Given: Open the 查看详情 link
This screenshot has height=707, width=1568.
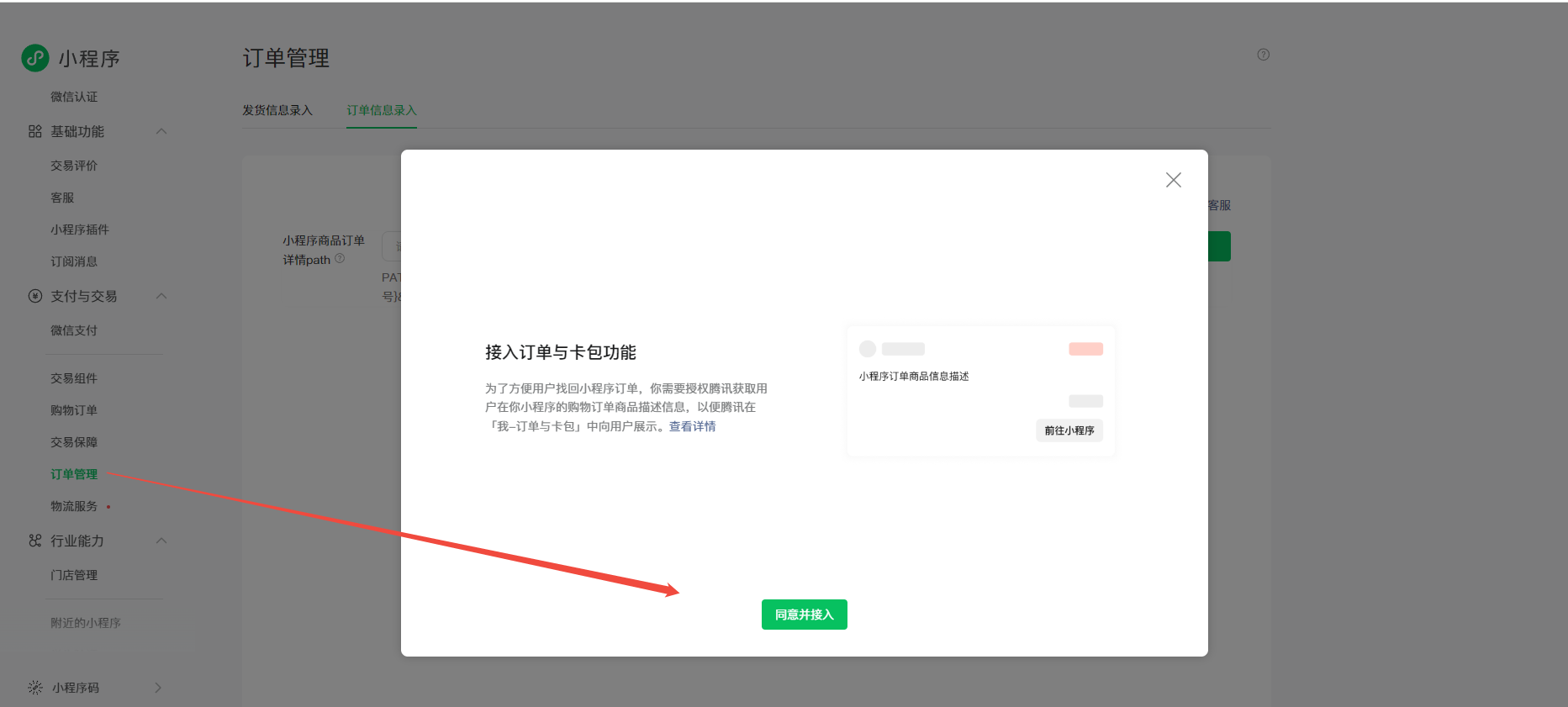Looking at the screenshot, I should (693, 426).
